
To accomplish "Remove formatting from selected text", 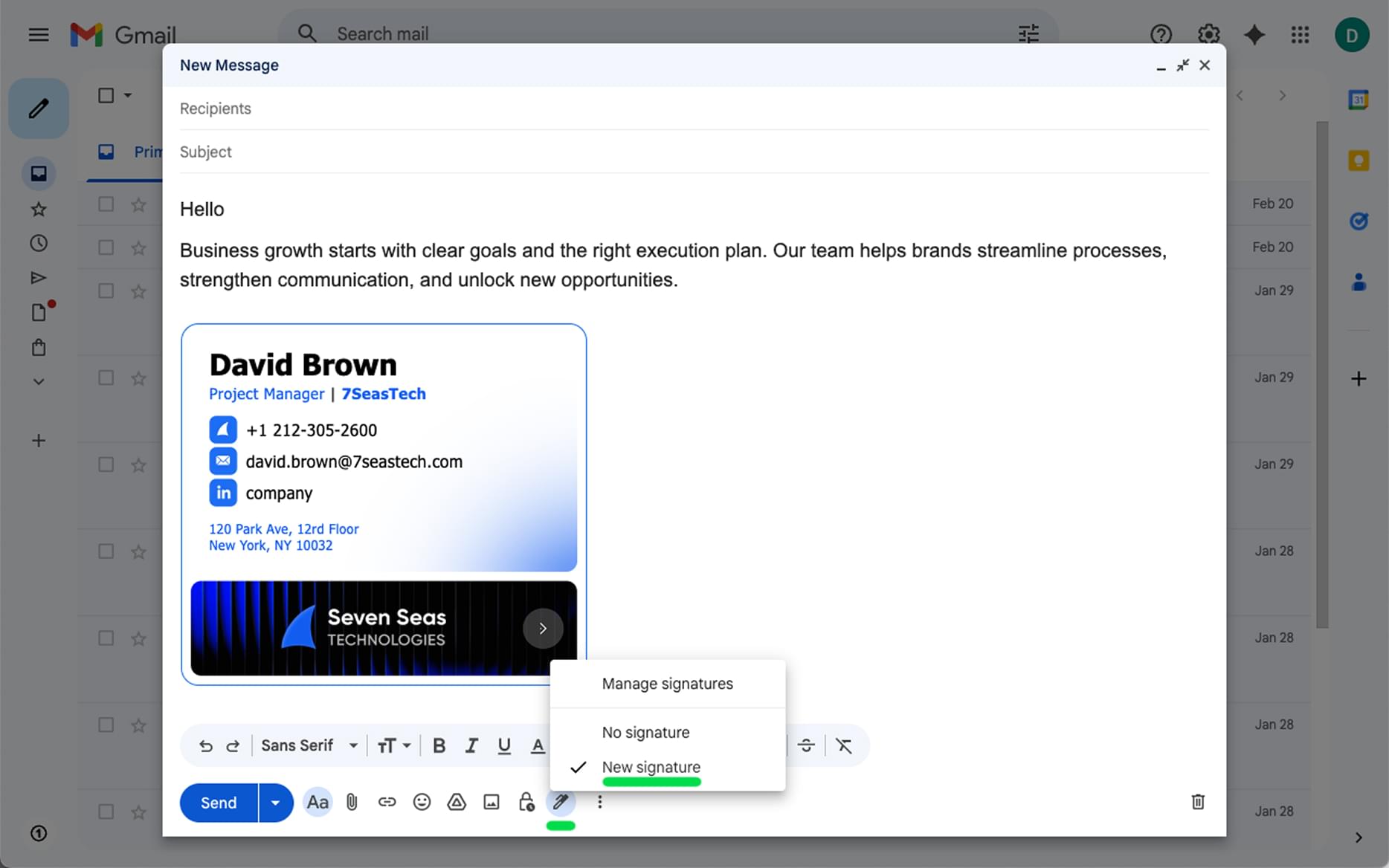I will click(x=843, y=745).
